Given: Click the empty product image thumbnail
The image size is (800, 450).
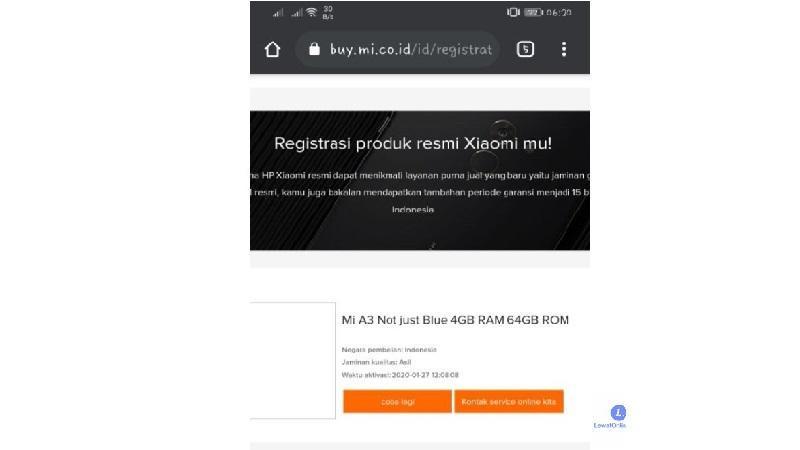Looking at the screenshot, I should click(x=293, y=361).
